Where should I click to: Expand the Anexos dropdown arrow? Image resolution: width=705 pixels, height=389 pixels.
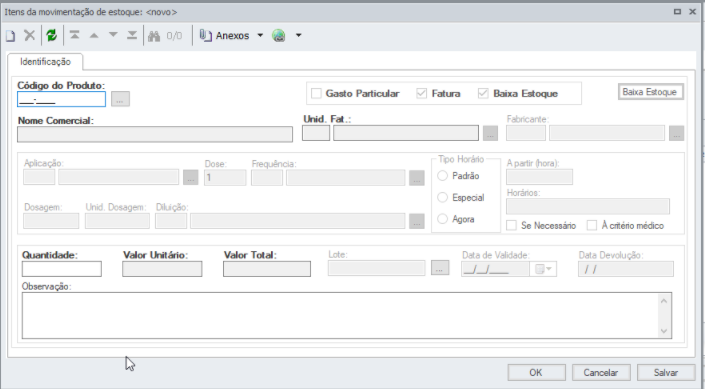click(x=260, y=36)
